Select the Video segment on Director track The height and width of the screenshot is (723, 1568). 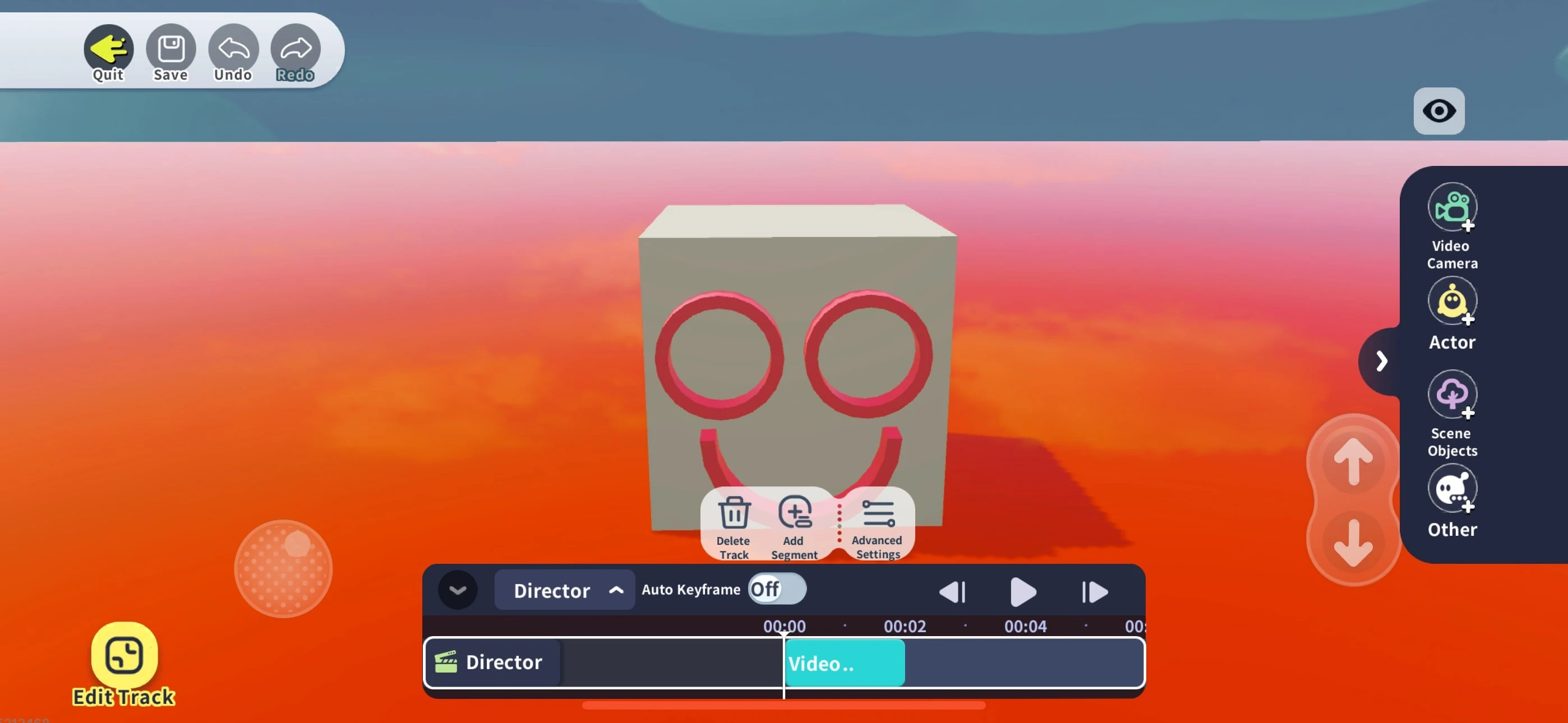click(x=844, y=664)
